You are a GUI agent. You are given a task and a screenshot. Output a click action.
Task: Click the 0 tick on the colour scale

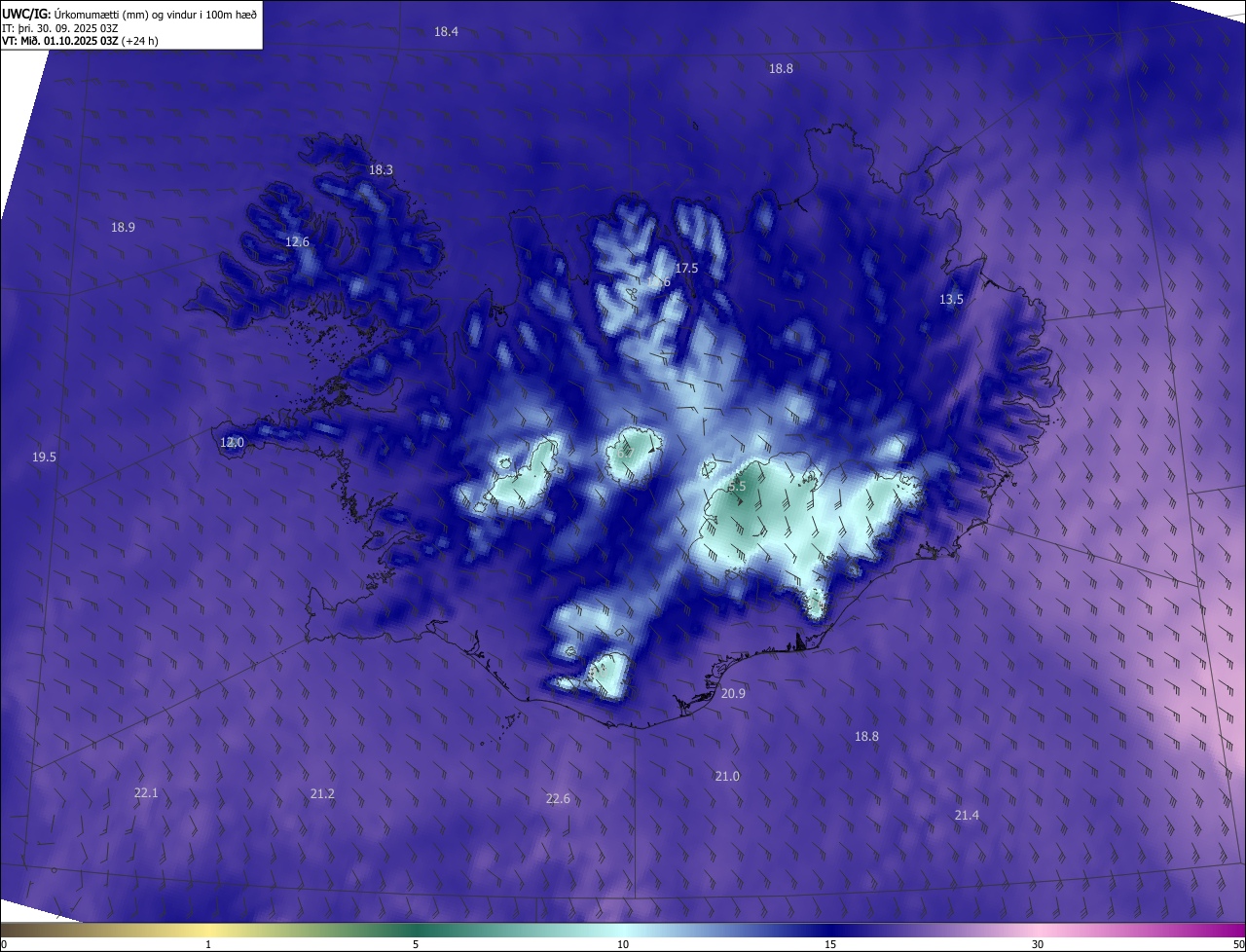pyautogui.click(x=3, y=945)
